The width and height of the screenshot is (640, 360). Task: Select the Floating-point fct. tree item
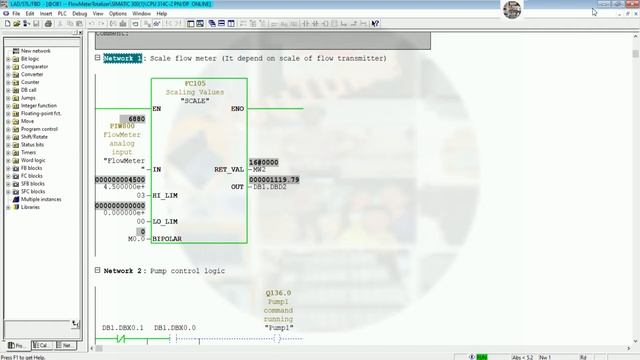(x=41, y=113)
